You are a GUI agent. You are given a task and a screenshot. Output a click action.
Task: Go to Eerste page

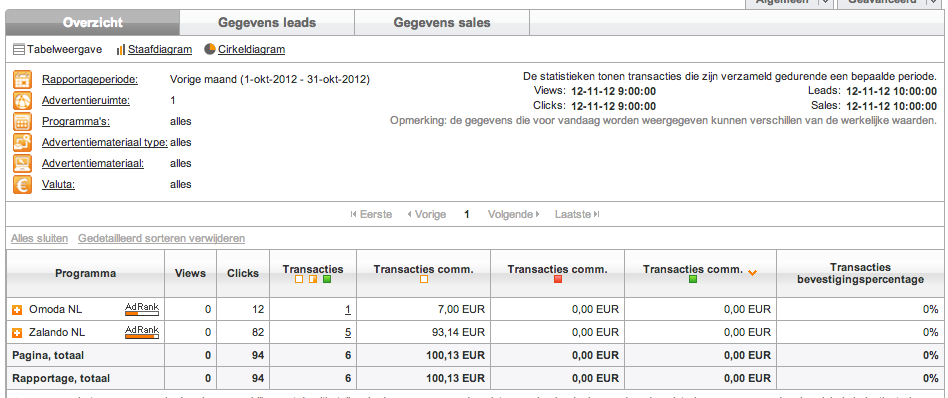pyautogui.click(x=371, y=214)
